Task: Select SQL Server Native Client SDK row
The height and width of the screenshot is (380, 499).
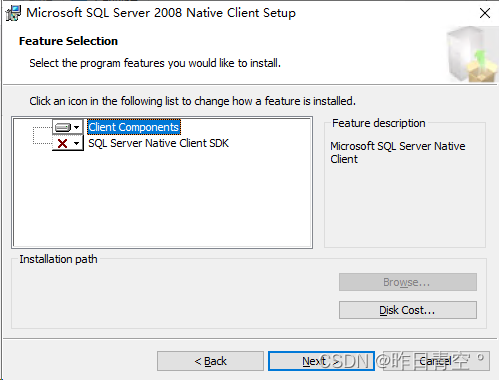Action: pos(158,143)
